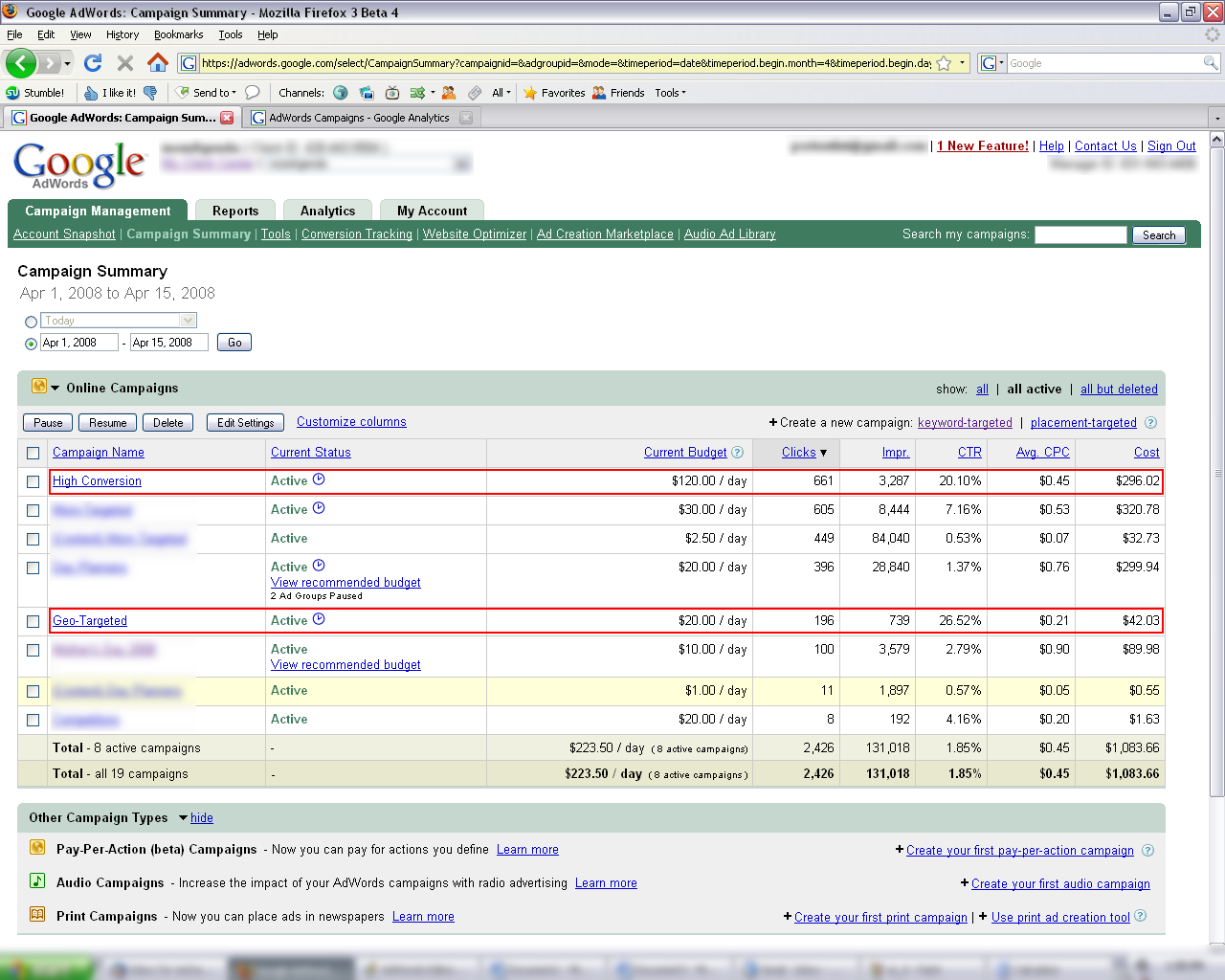Check the High Conversion campaign checkbox
Viewport: 1225px width, 980px height.
(x=33, y=481)
